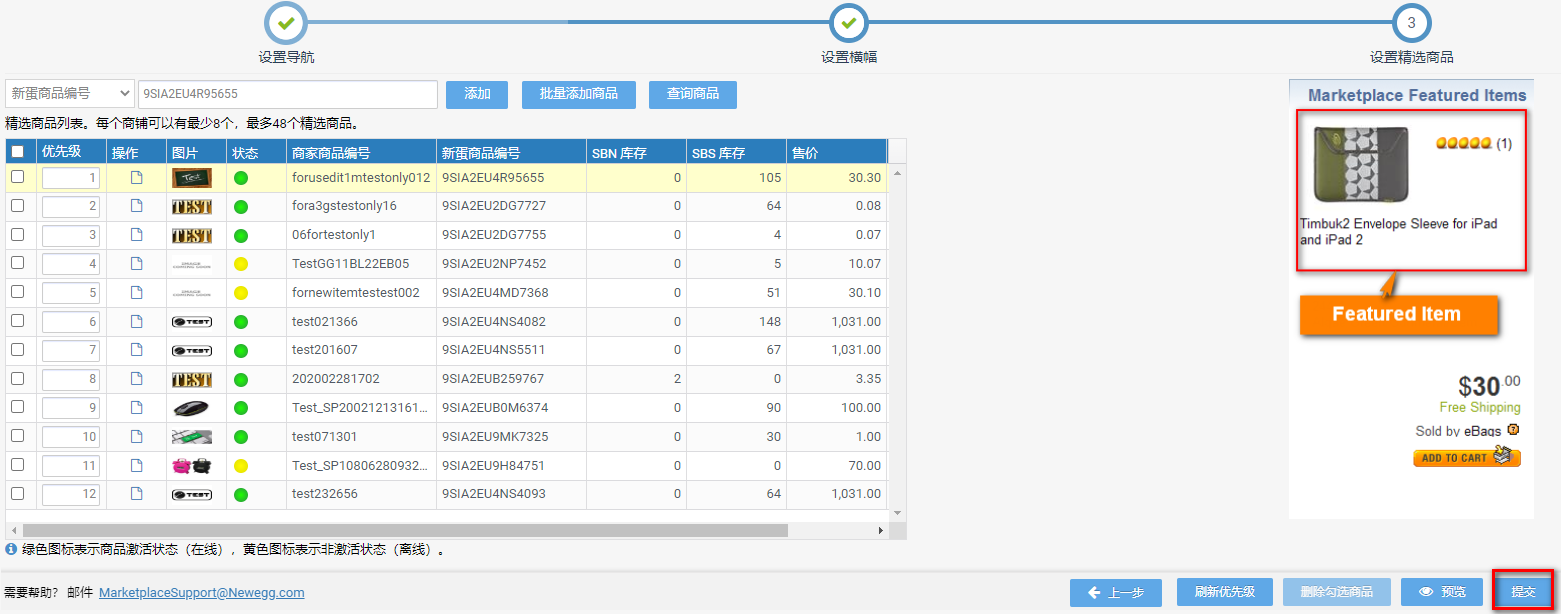Open the edit icon for 202002281702

137,379
